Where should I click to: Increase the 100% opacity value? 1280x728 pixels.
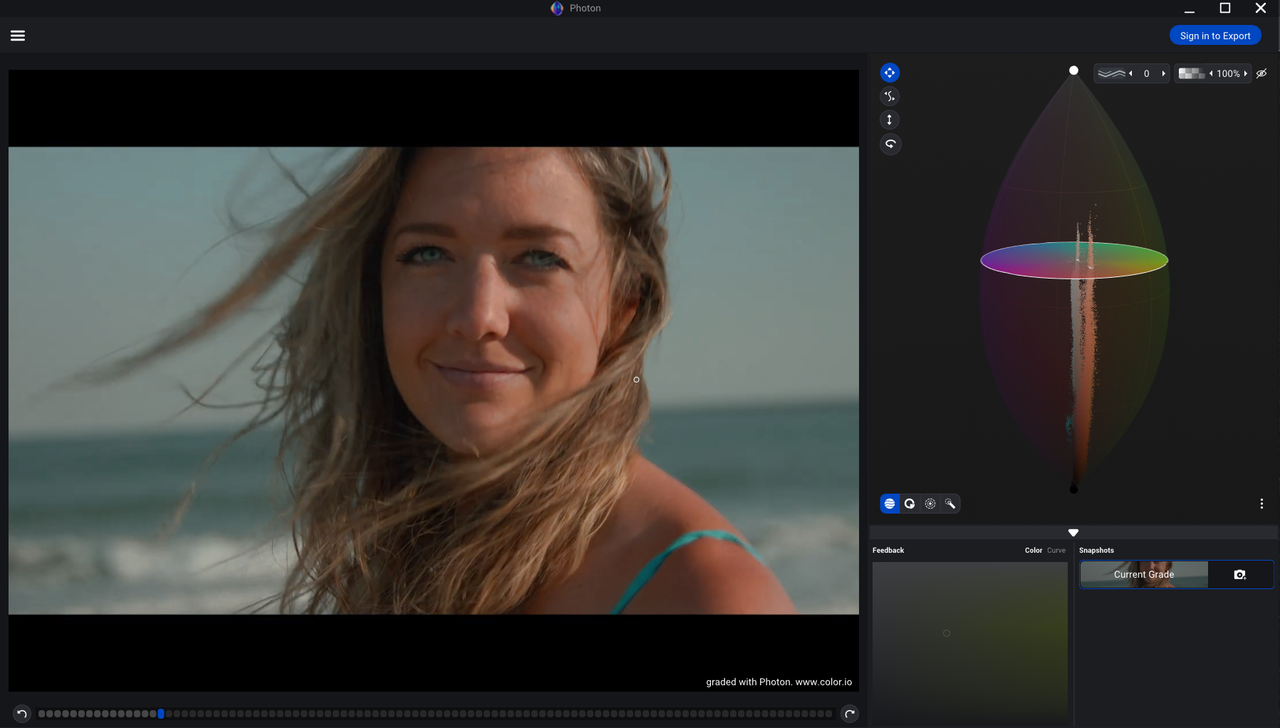pos(1245,73)
